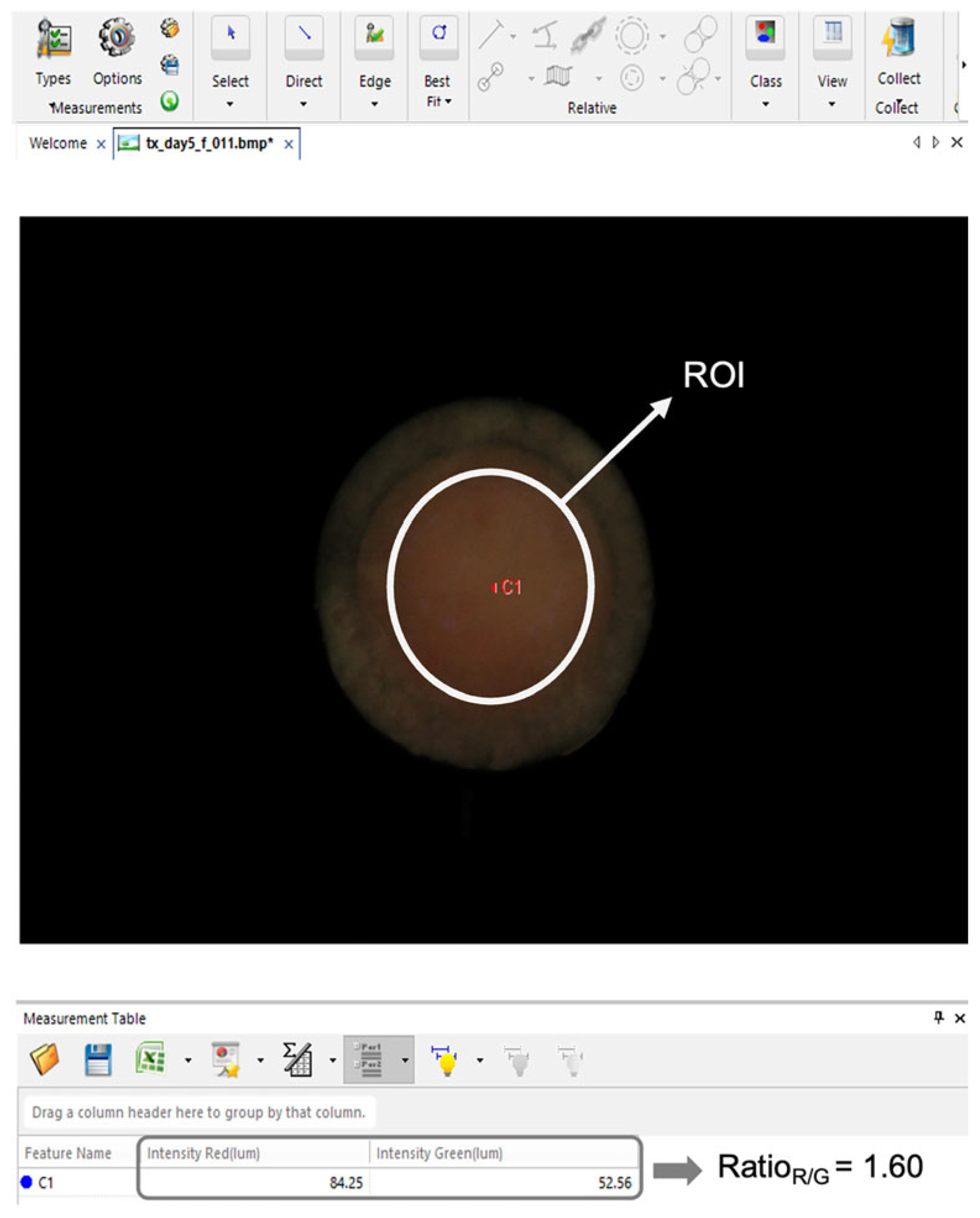980x1218 pixels.
Task: Select the relative inner circle tool
Action: point(631,78)
